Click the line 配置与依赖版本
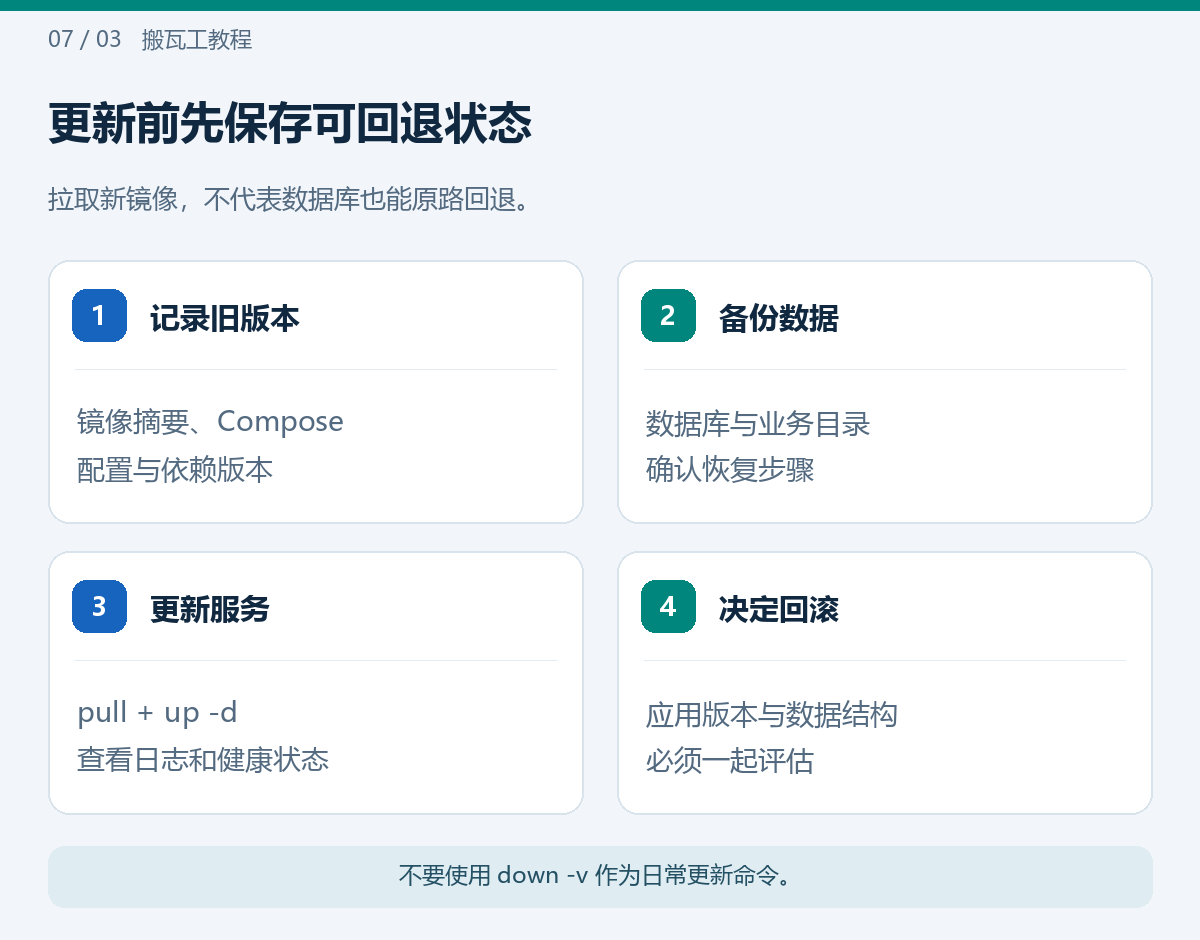Image resolution: width=1200 pixels, height=940 pixels. (175, 469)
